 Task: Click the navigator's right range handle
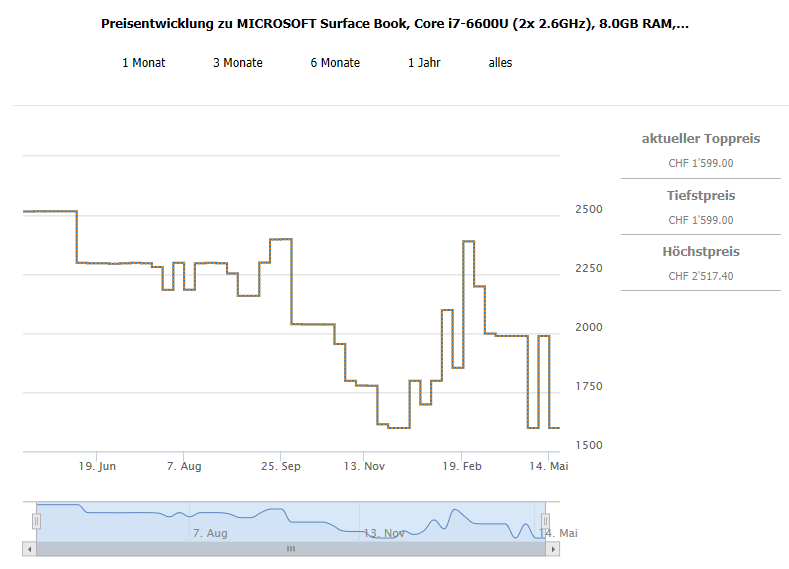(x=545, y=521)
